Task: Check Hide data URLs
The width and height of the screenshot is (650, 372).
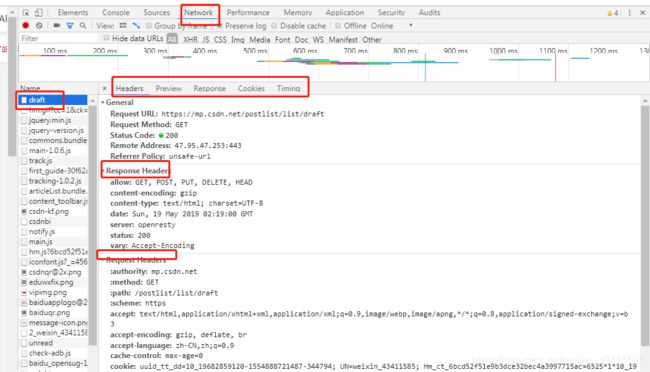Action: 107,38
